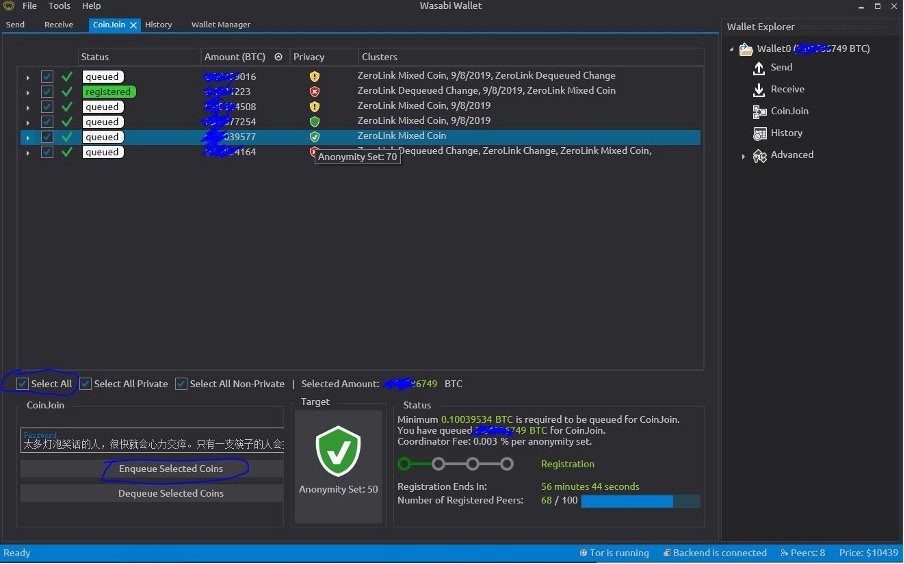Uncheck the registered coin row ending 223
The image size is (904, 564).
tap(47, 91)
